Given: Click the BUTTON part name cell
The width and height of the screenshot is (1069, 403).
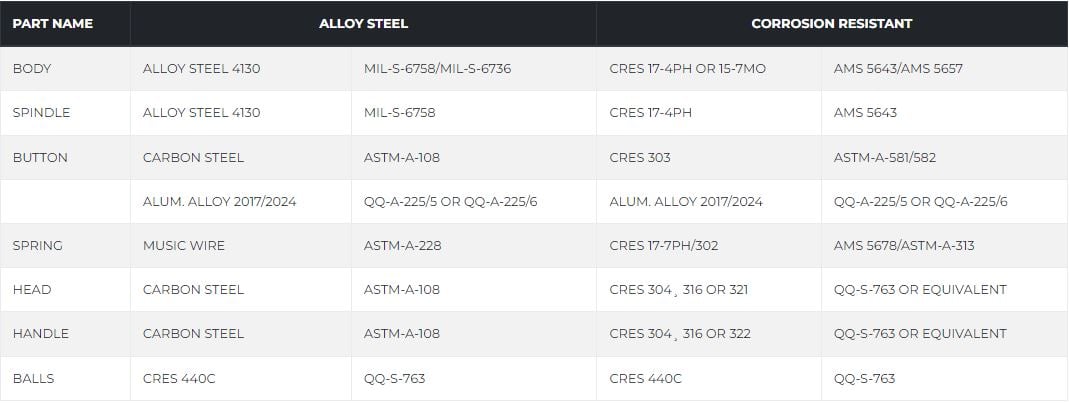Looking at the screenshot, I should coord(40,157).
